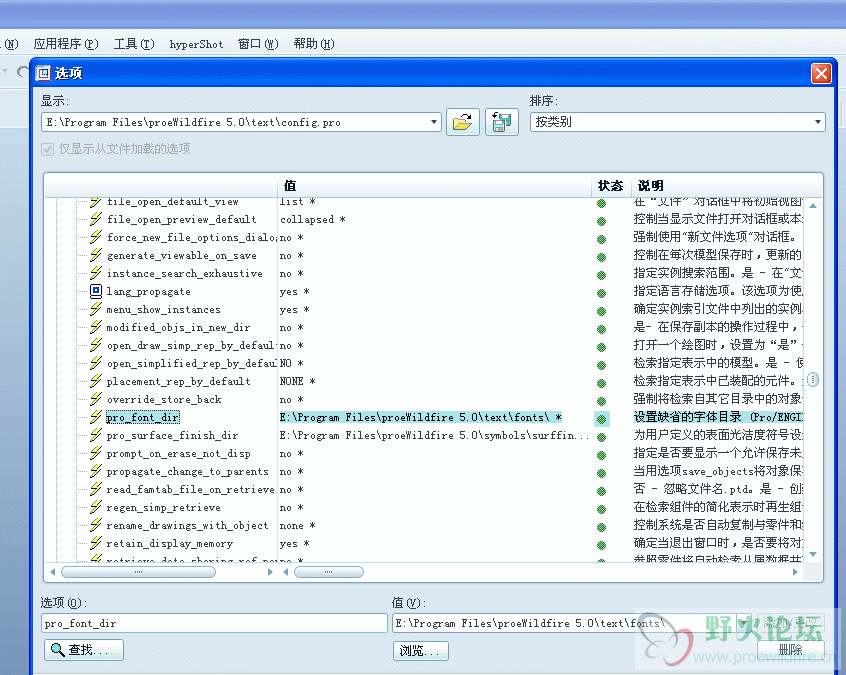Click the 值 column header

click(434, 186)
